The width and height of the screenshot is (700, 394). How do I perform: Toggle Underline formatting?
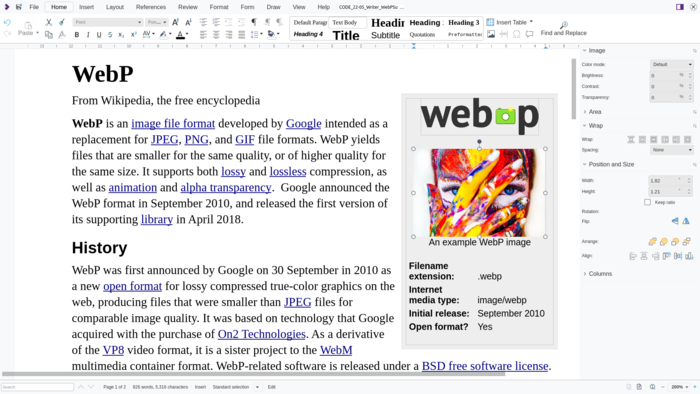[x=99, y=35]
